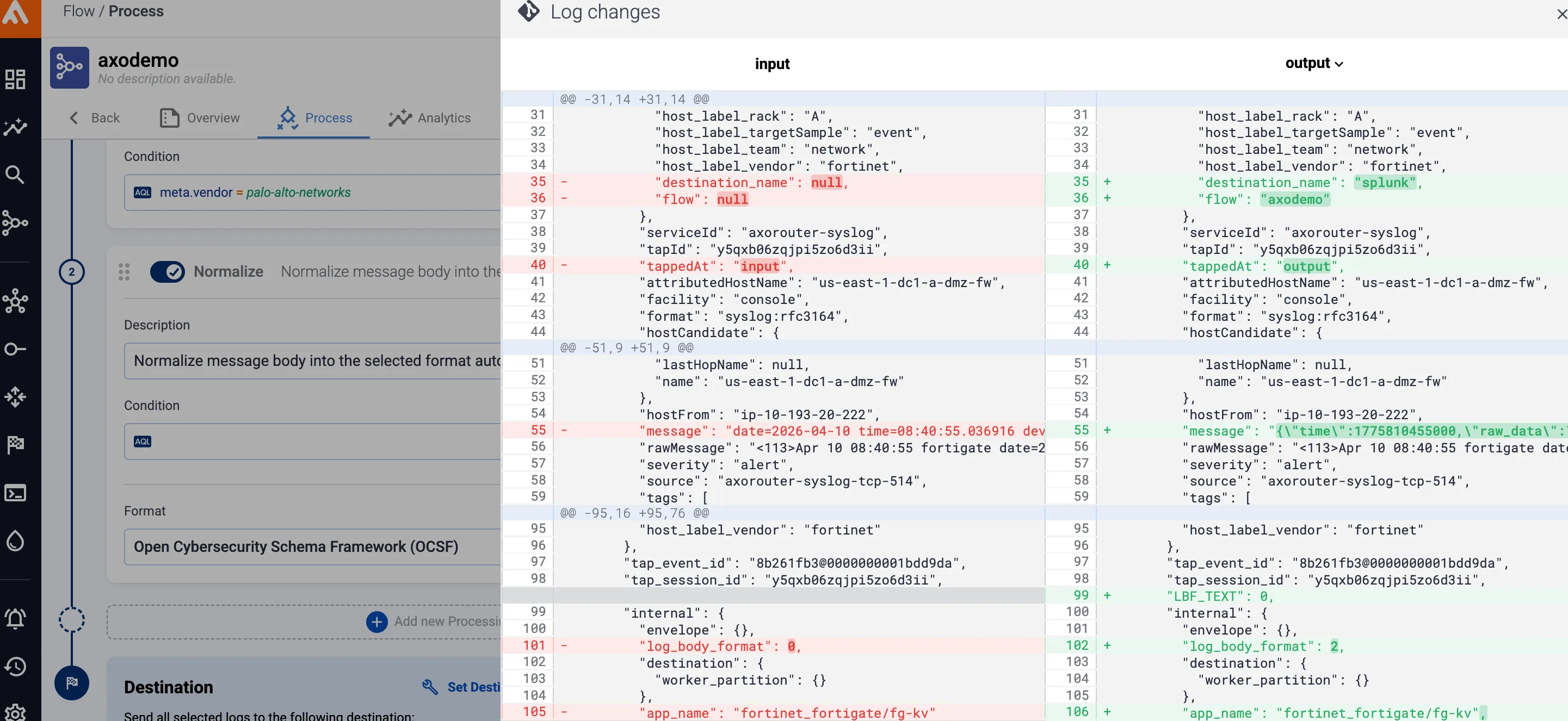The width and height of the screenshot is (1568, 721).
Task: Select the flow pipeline icon in sidebar
Action: (x=15, y=223)
